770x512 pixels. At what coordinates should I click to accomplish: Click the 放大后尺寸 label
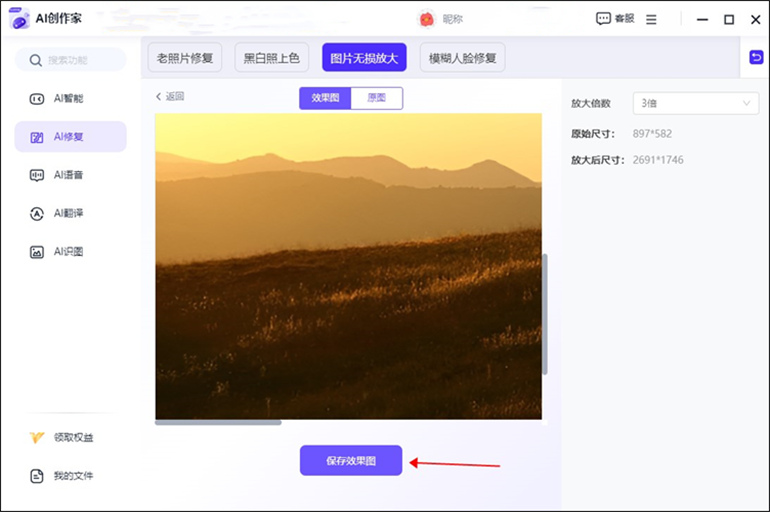[598, 160]
